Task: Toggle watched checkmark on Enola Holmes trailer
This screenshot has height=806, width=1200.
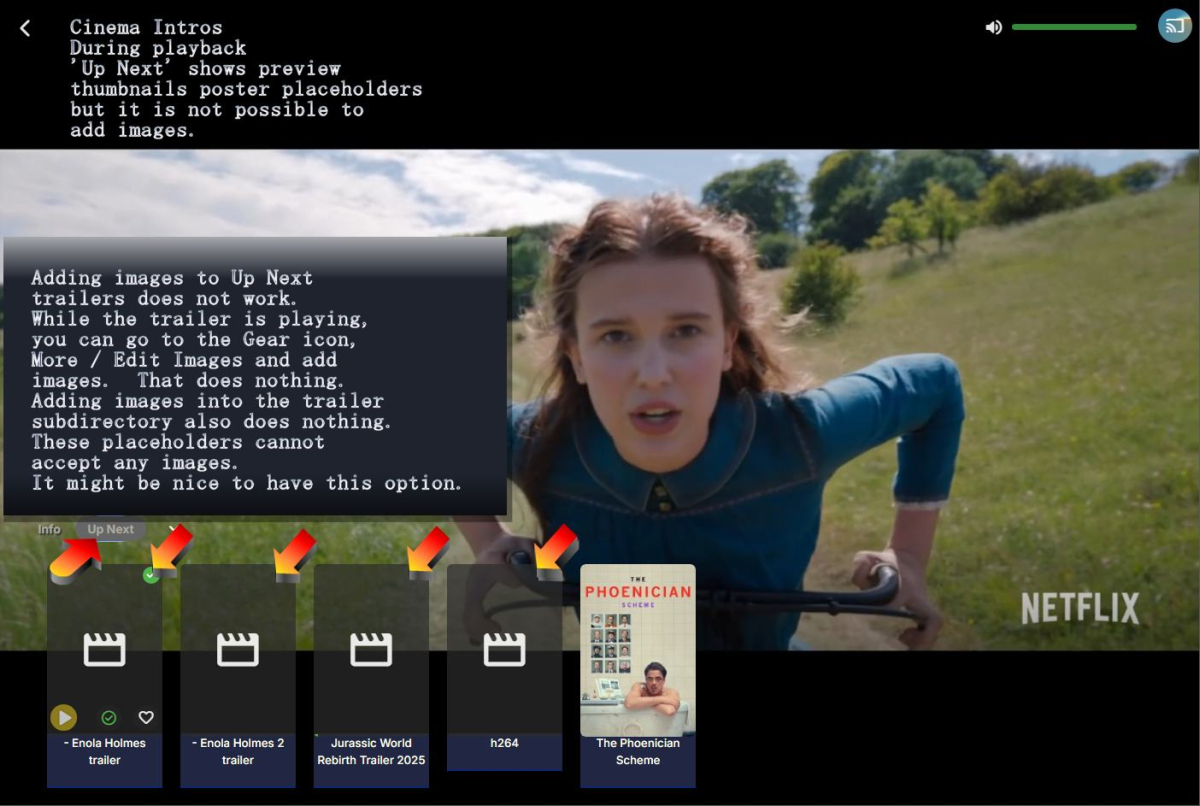Action: [109, 717]
